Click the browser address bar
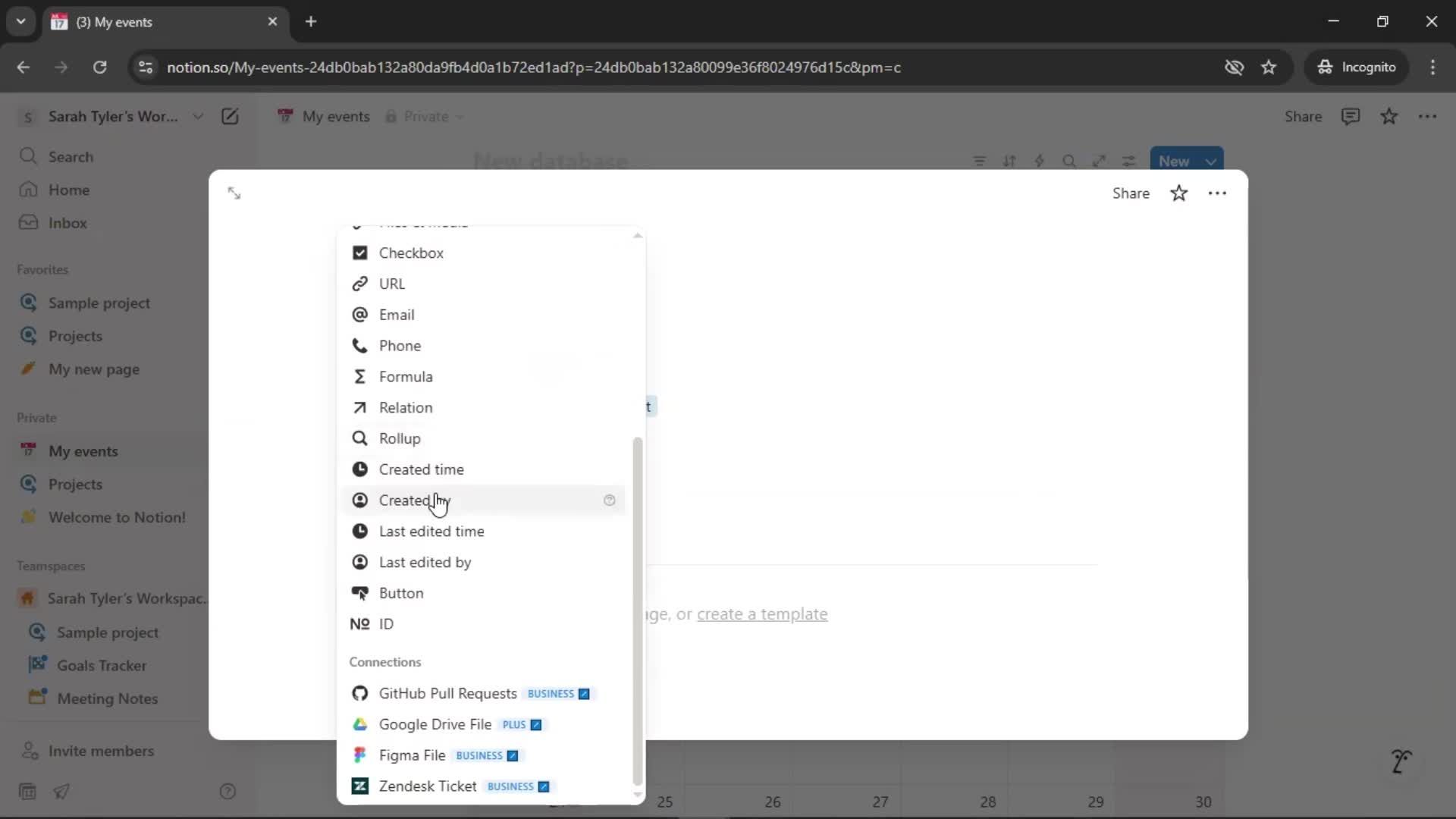Image resolution: width=1456 pixels, height=819 pixels. point(533,67)
